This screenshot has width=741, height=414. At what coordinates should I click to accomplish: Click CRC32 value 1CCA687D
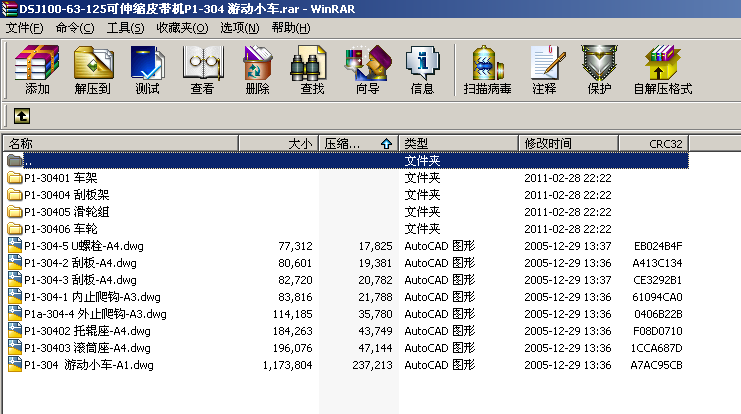[x=656, y=348]
